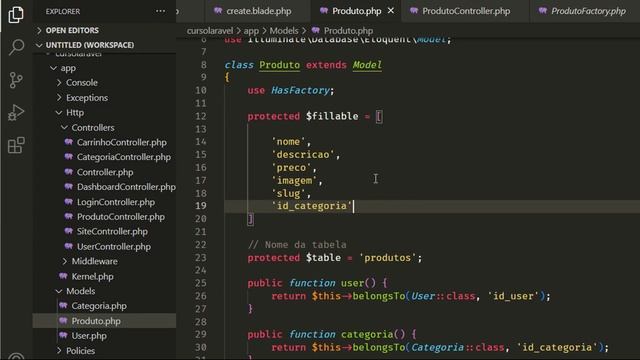Viewport: 640px width, 360px height.
Task: Click Categoria::class on line 30
Action: 458,347
